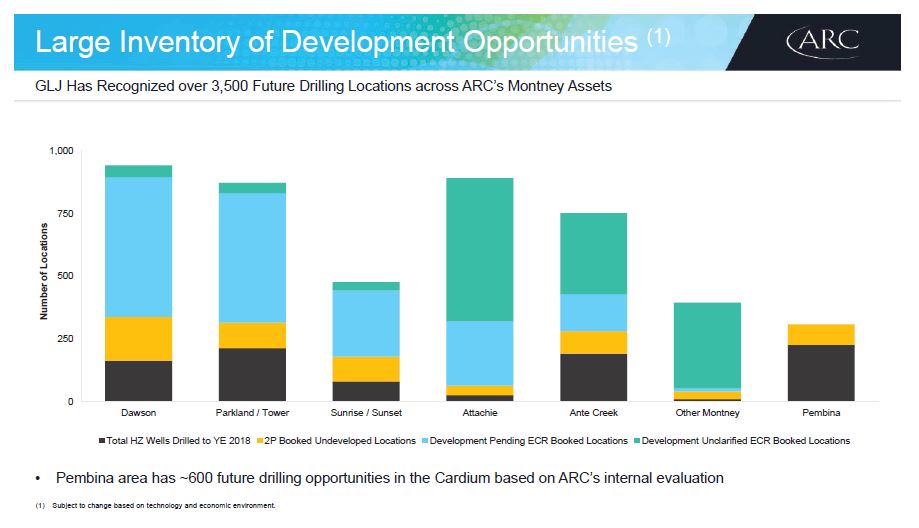Click the dark segment of the Dawson bar
The height and width of the screenshot is (528, 919).
click(x=138, y=381)
